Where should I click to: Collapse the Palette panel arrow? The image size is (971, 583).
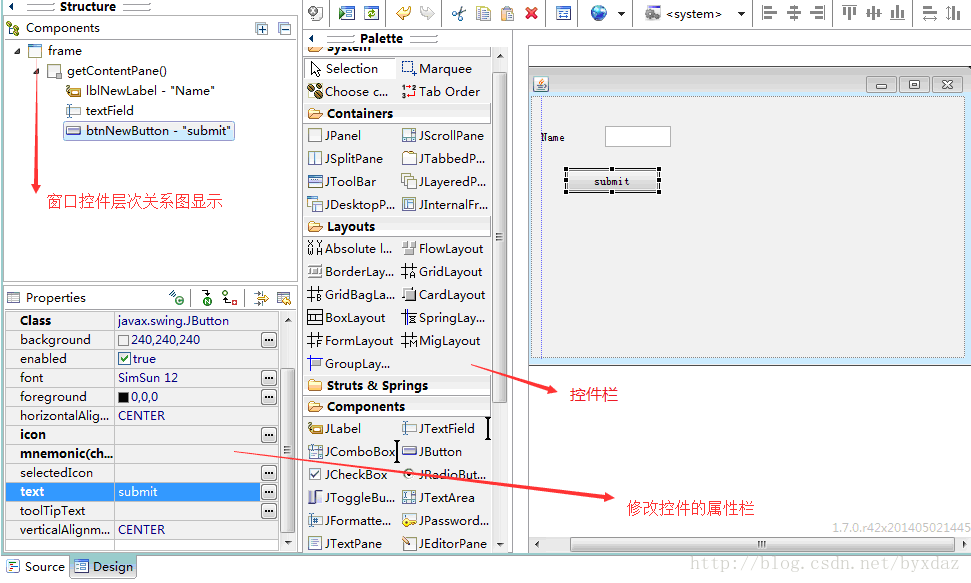[x=311, y=38]
